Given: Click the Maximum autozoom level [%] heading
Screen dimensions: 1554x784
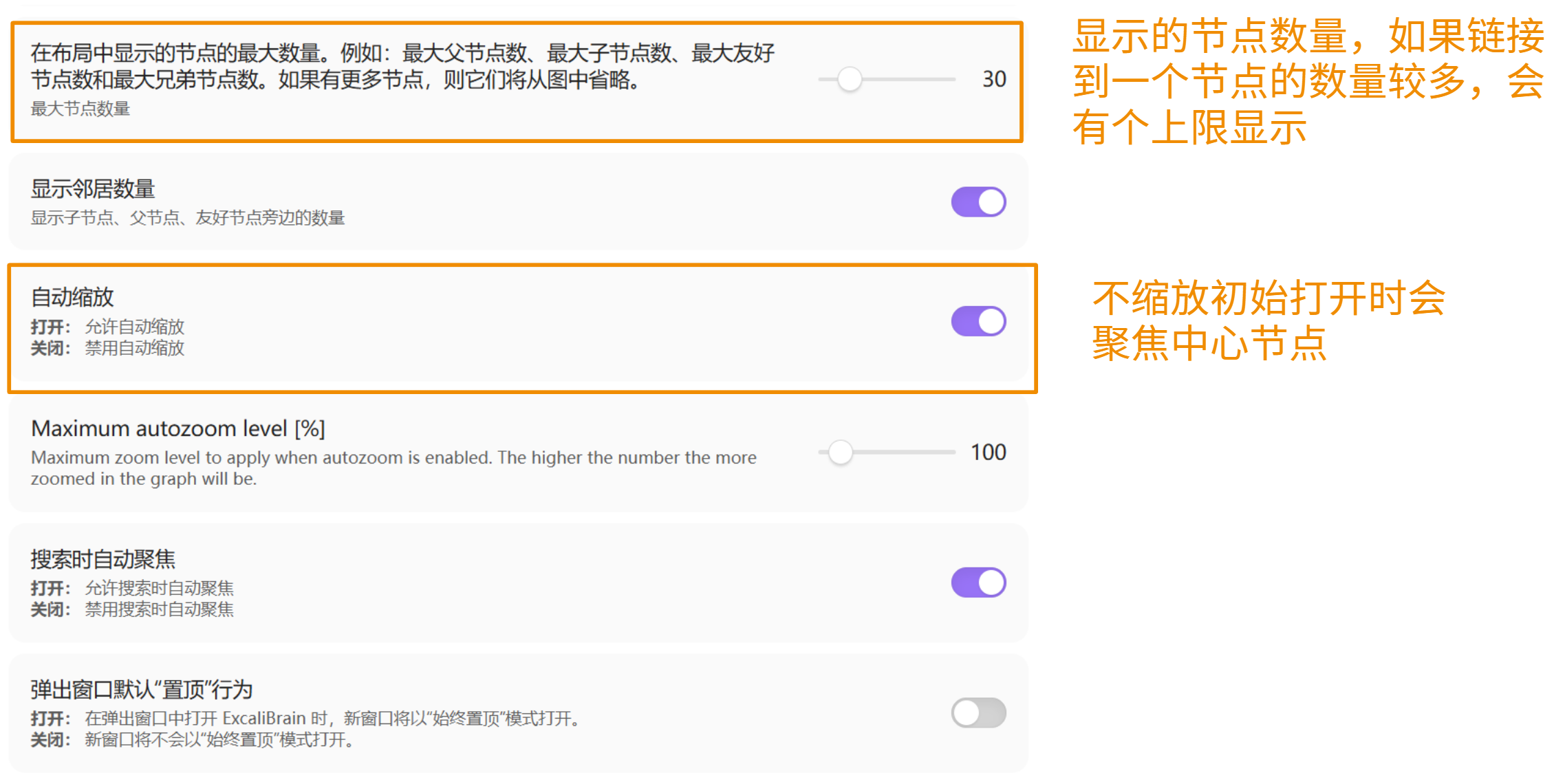Looking at the screenshot, I should [177, 428].
